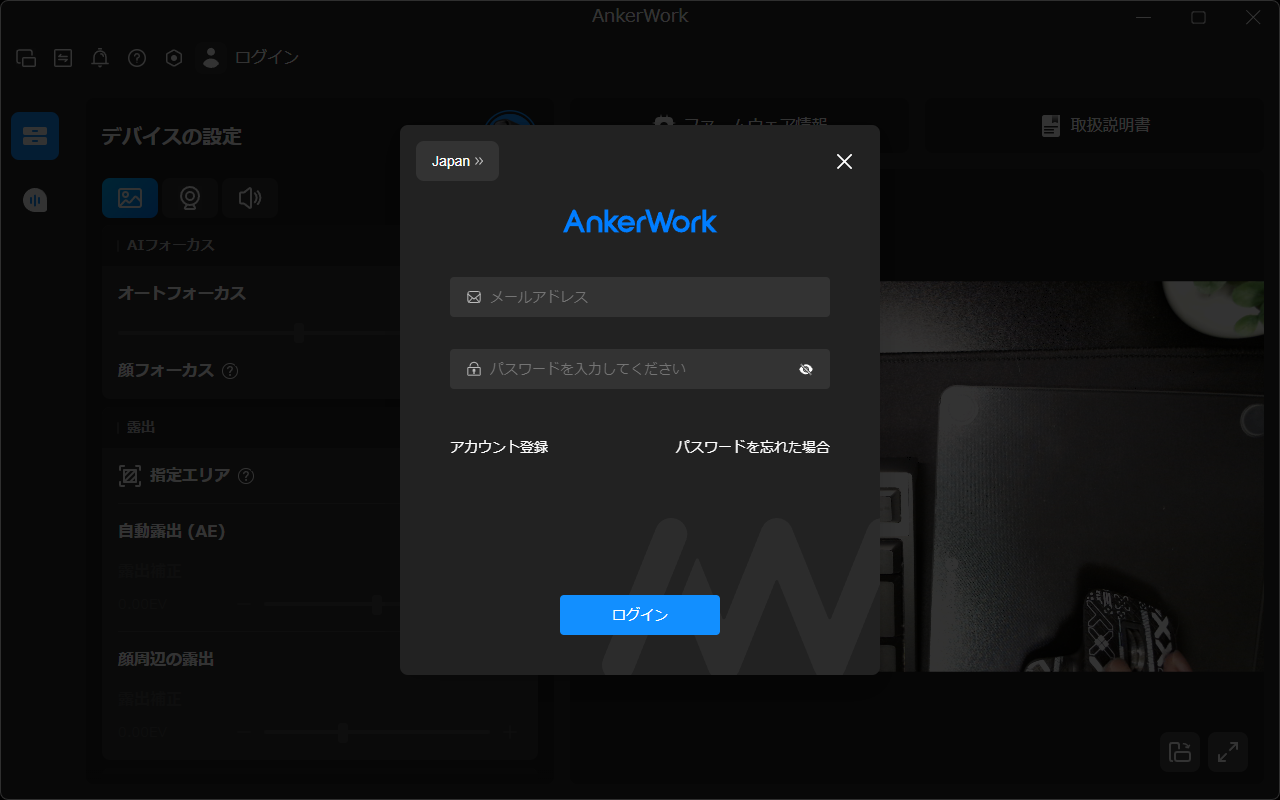
Task: Toggle password visibility eye icon
Action: pos(806,369)
